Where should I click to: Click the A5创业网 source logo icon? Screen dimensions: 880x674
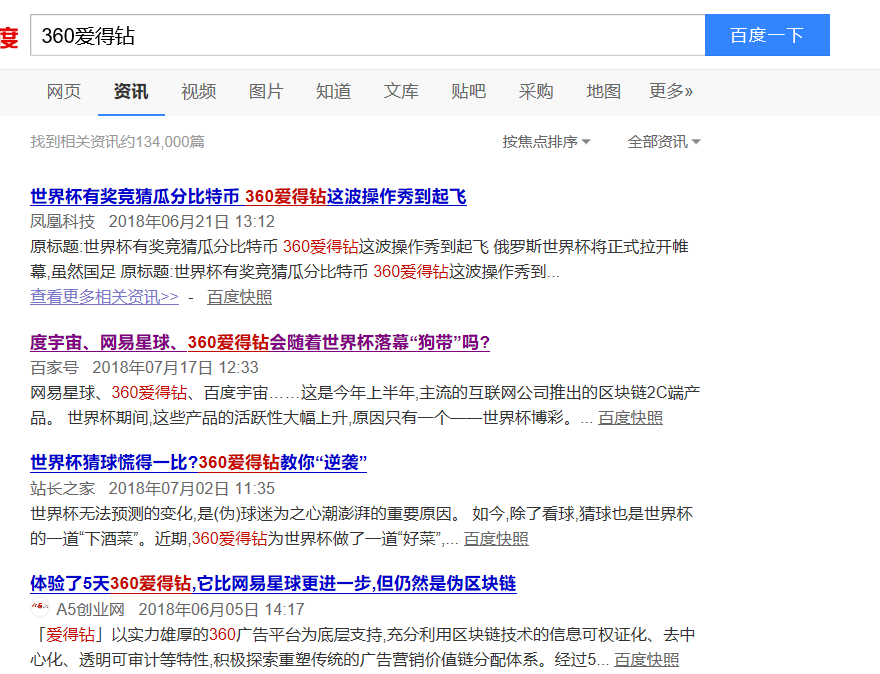[x=39, y=608]
